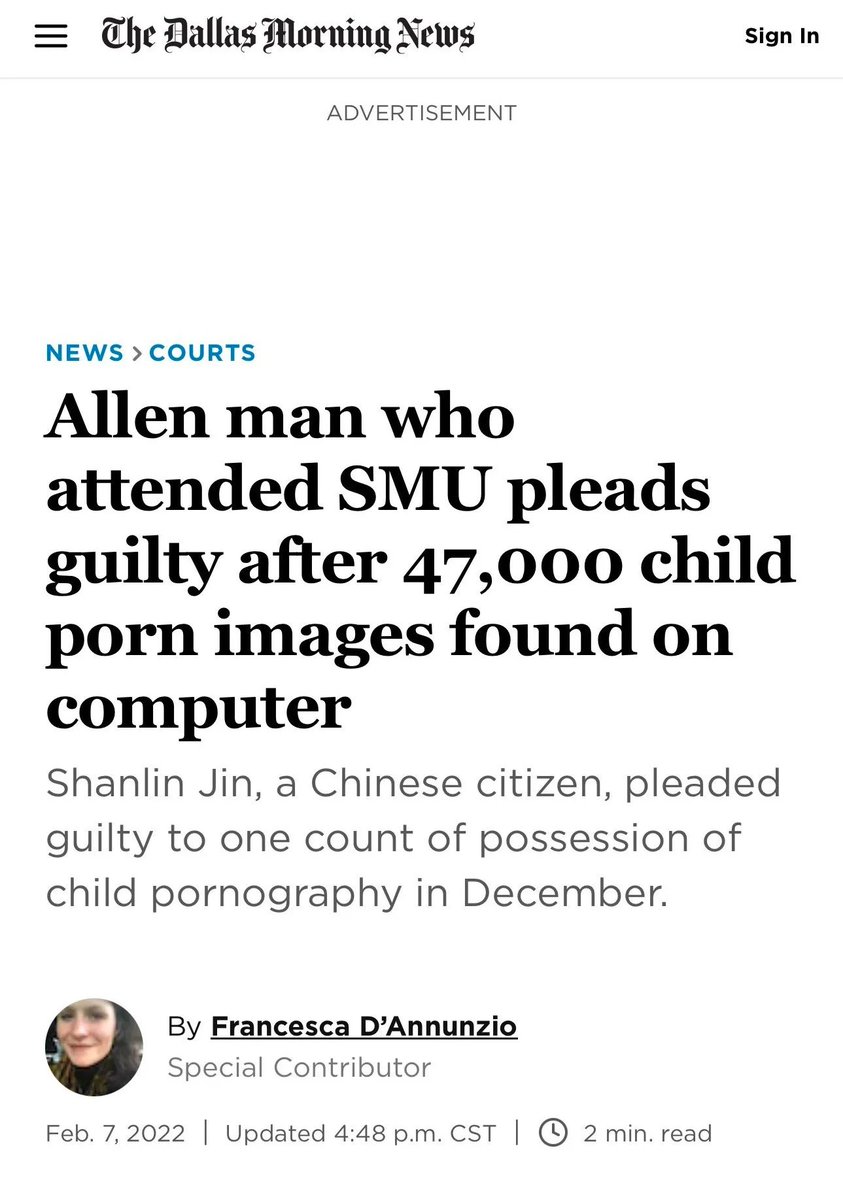
Task: Click the name Shanlin Jin in the subheadline
Action: (147, 783)
